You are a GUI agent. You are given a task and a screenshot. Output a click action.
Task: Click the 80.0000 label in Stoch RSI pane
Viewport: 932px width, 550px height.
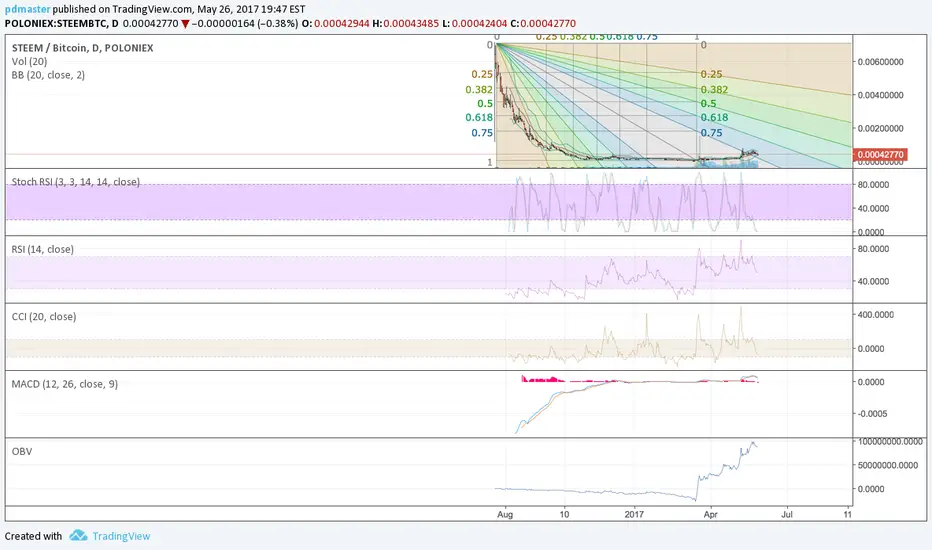873,184
